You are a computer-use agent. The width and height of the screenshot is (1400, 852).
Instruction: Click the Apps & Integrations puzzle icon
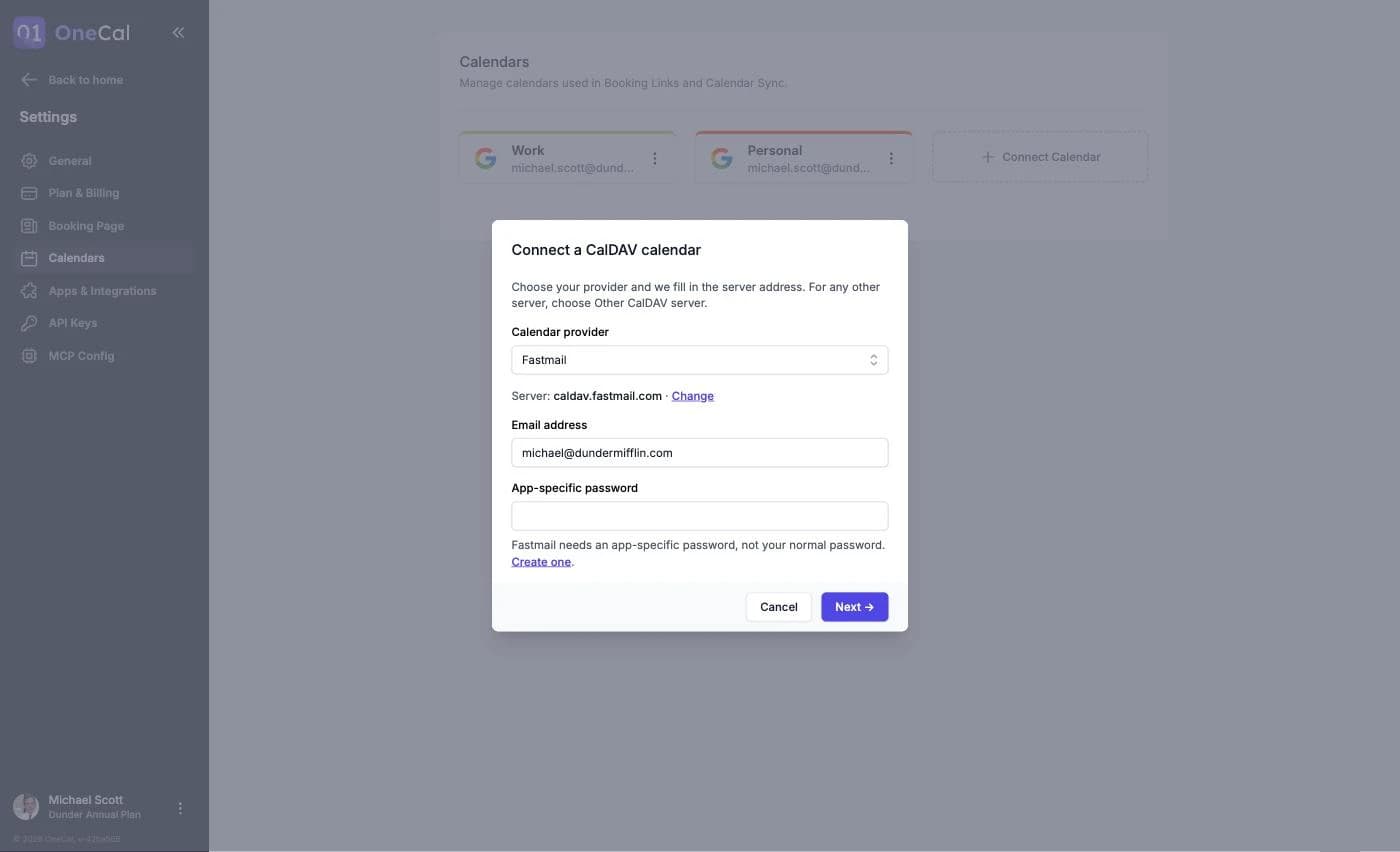[x=29, y=291]
